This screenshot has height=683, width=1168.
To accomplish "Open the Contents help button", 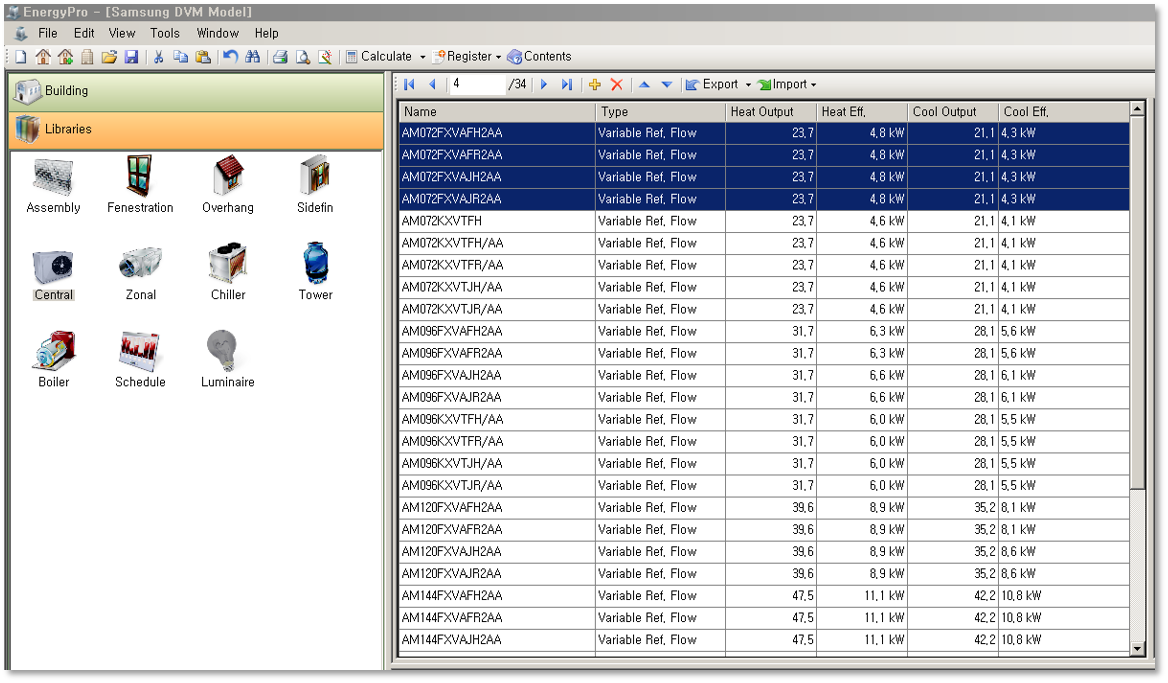I will coord(539,57).
